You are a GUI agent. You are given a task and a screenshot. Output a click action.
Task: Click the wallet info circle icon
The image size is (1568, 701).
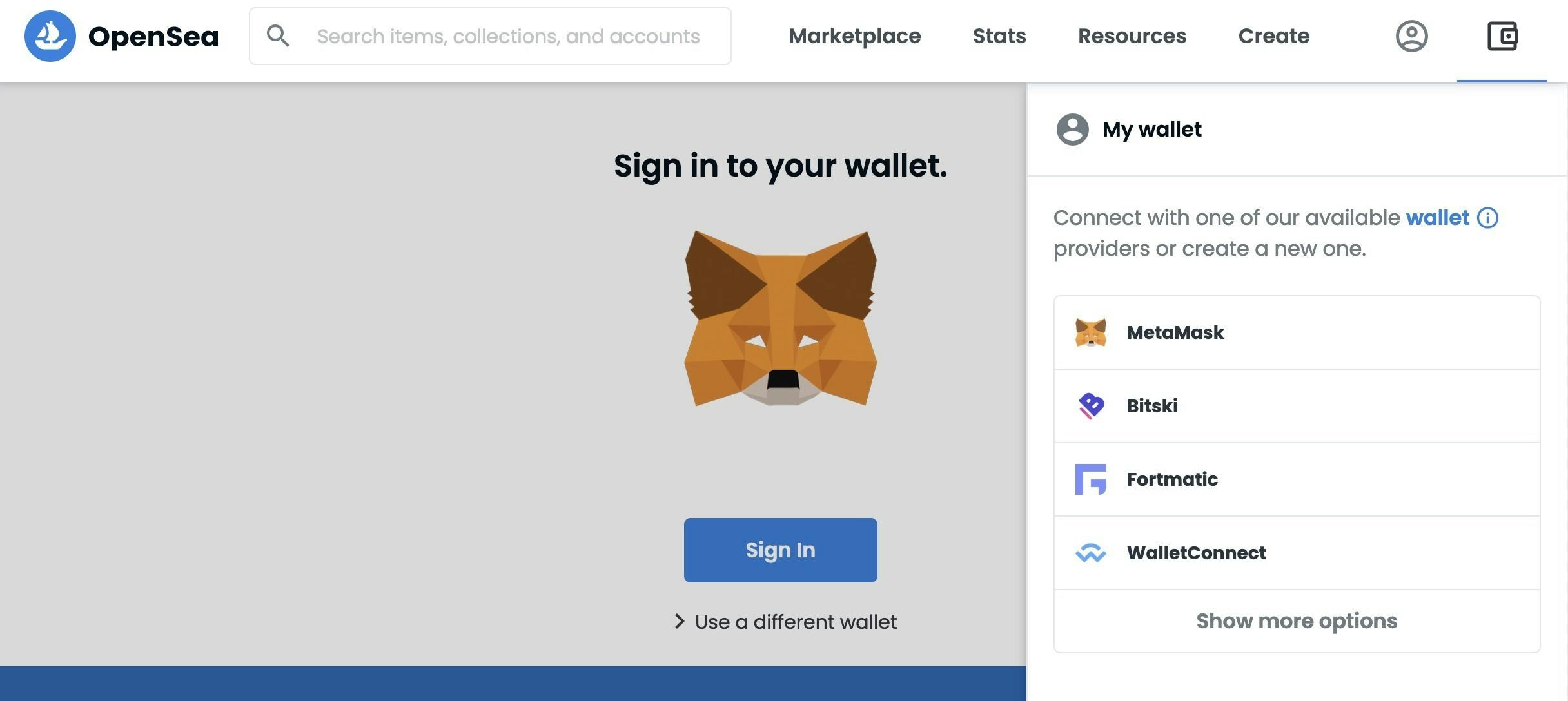click(x=1488, y=218)
